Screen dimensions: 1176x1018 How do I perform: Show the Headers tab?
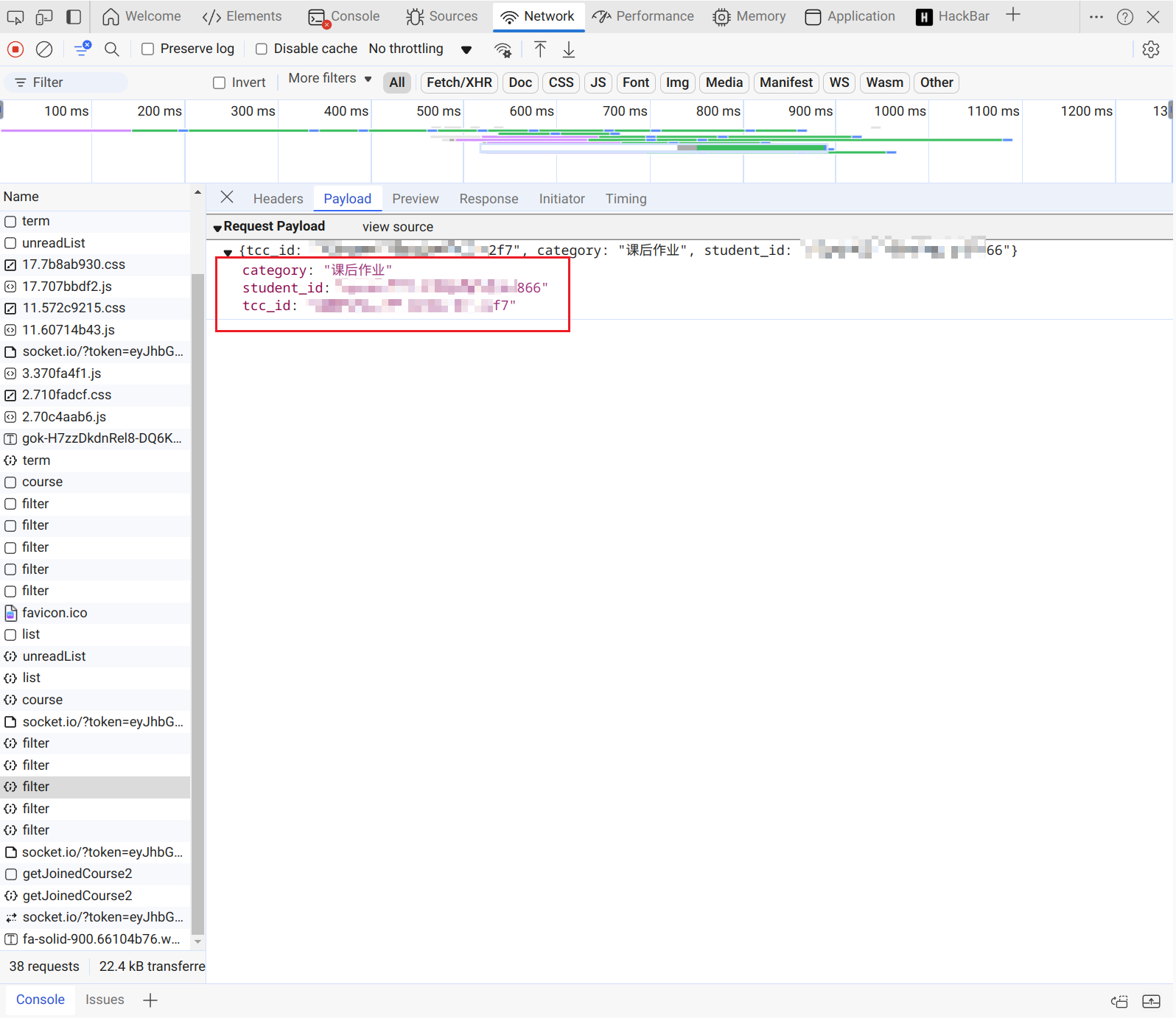pyautogui.click(x=278, y=199)
